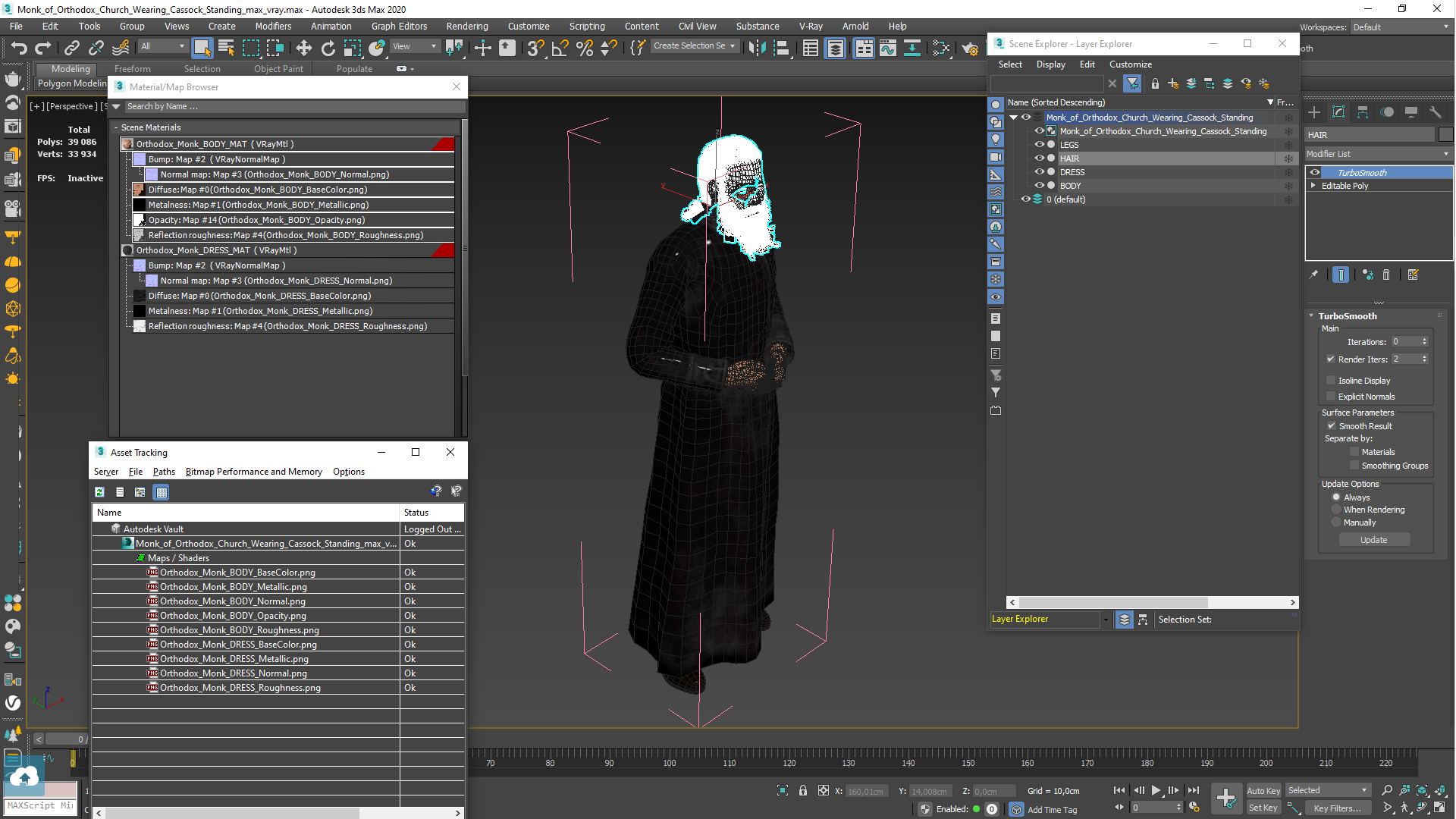Refresh Asset Tracking list icon
This screenshot has height=819, width=1456.
pos(99,492)
